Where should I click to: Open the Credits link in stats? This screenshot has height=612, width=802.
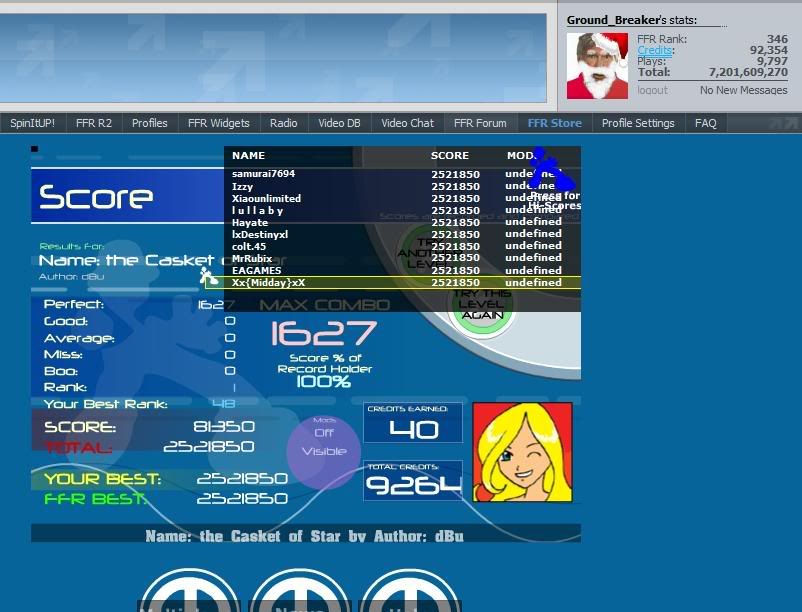(x=655, y=50)
